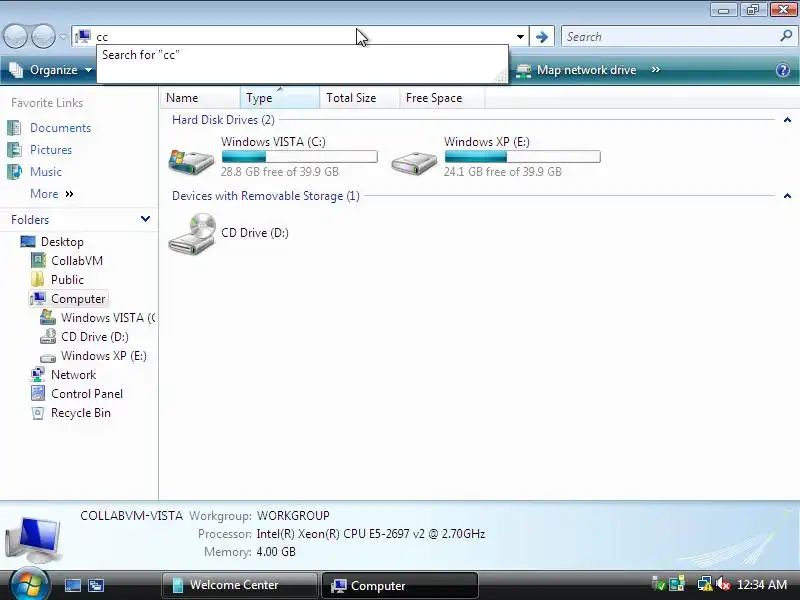The width and height of the screenshot is (800, 600).
Task: Select Control Panel in folder tree
Action: point(87,394)
